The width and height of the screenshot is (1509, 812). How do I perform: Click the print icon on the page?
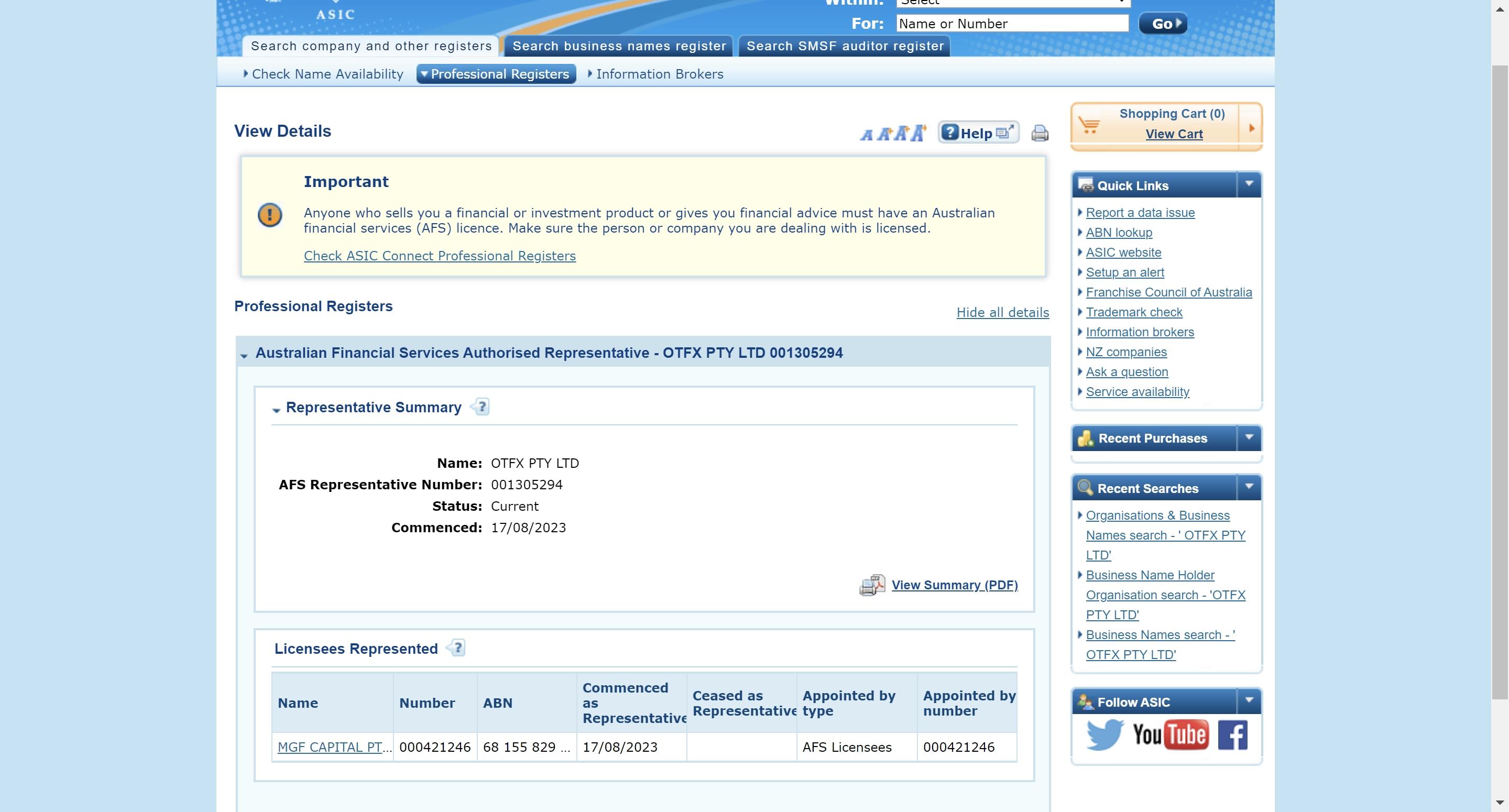coord(1039,133)
